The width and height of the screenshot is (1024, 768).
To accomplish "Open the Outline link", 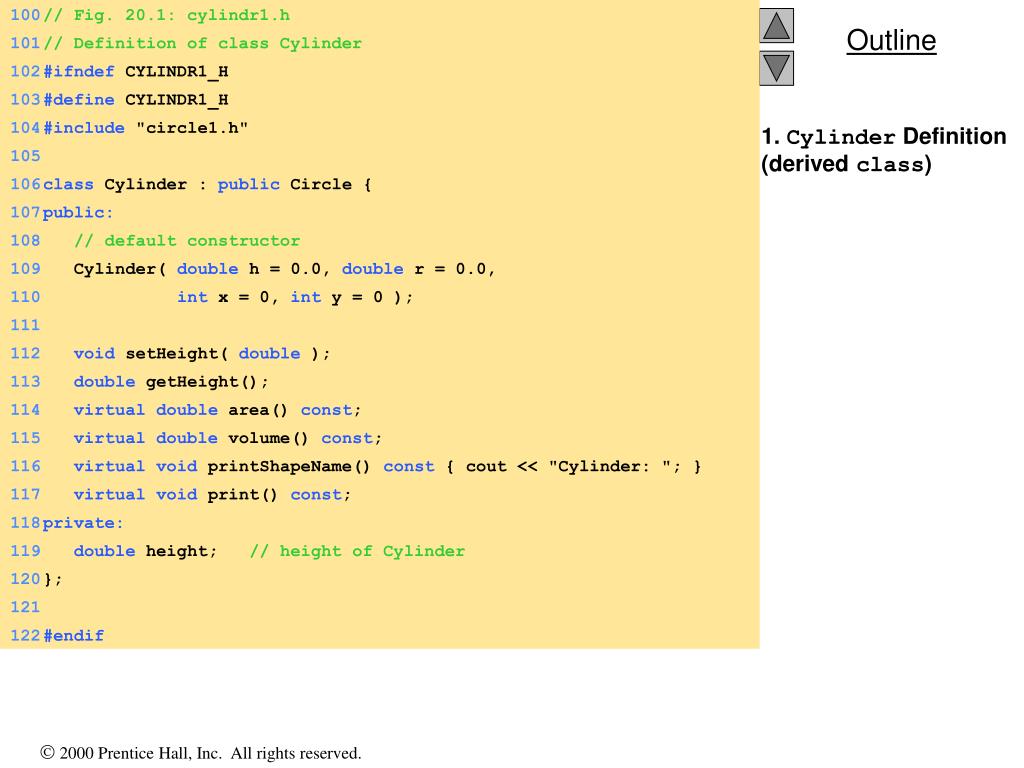I will click(891, 40).
